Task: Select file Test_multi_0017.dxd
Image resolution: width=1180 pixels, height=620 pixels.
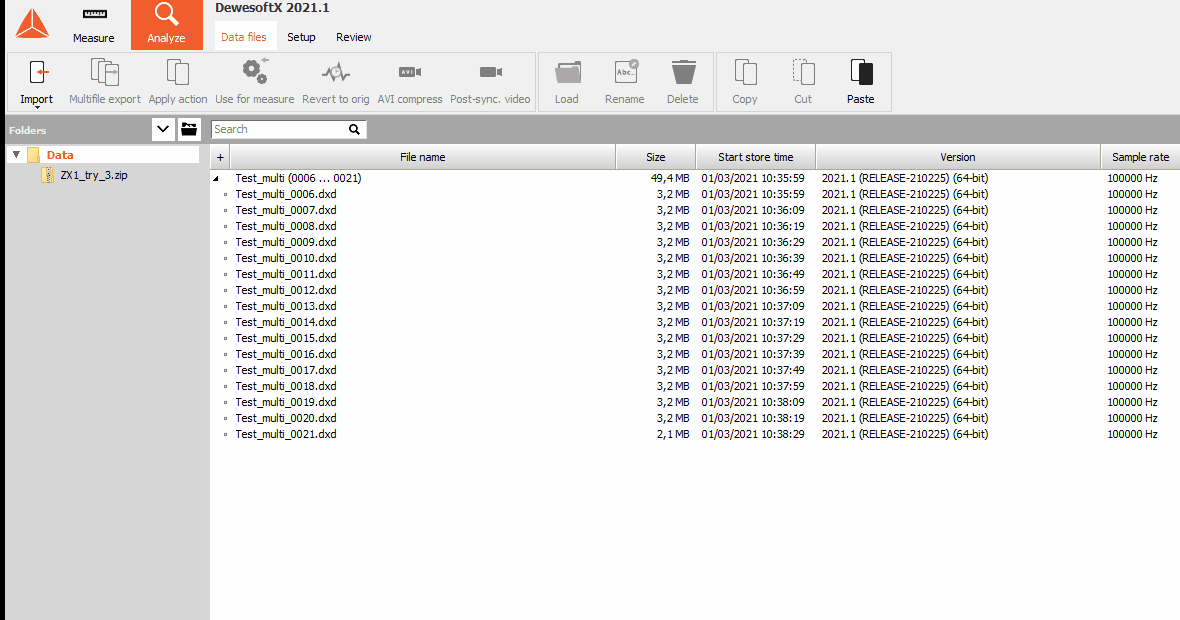Action: [286, 370]
